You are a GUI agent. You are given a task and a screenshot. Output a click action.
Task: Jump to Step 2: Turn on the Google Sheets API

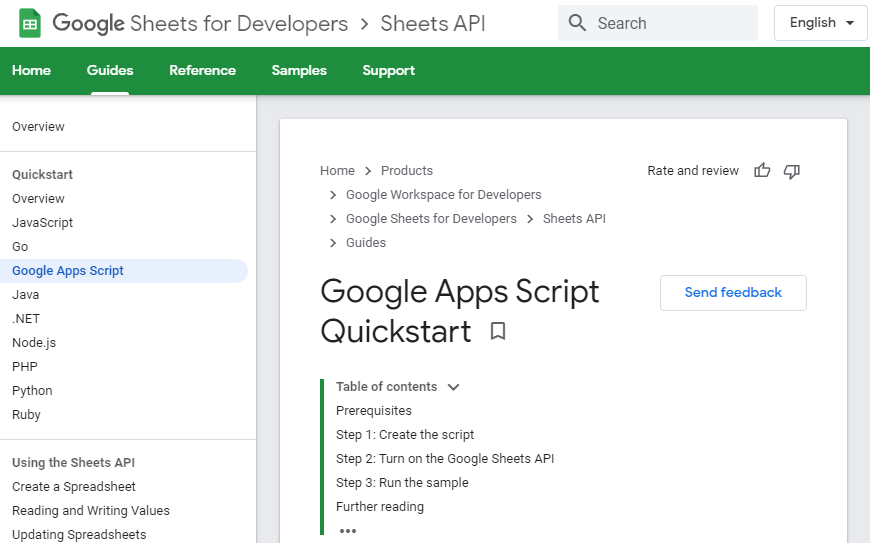click(x=444, y=459)
